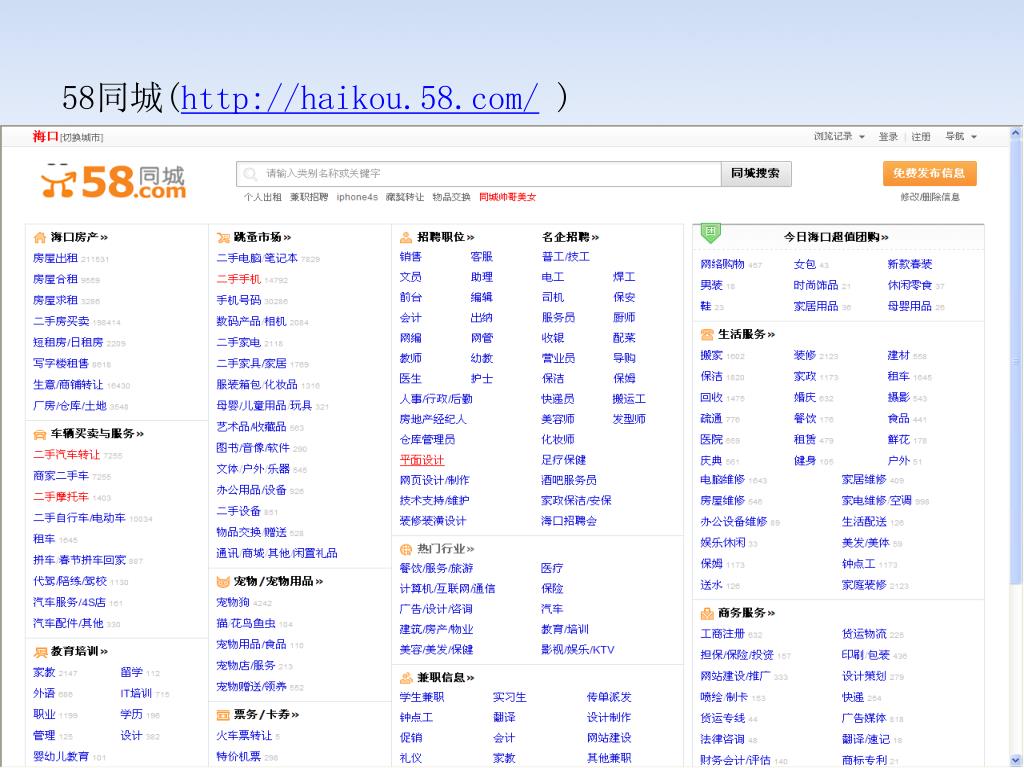Choose the 销售 job category

[411, 257]
